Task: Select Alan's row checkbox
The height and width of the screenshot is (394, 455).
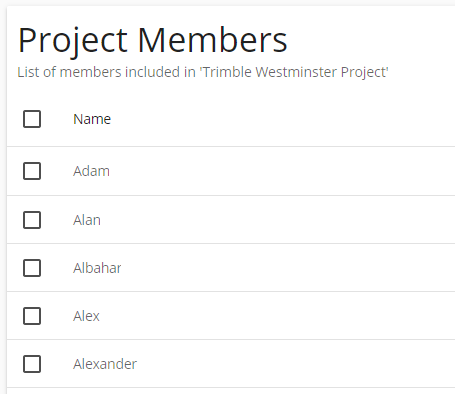Action: [32, 220]
